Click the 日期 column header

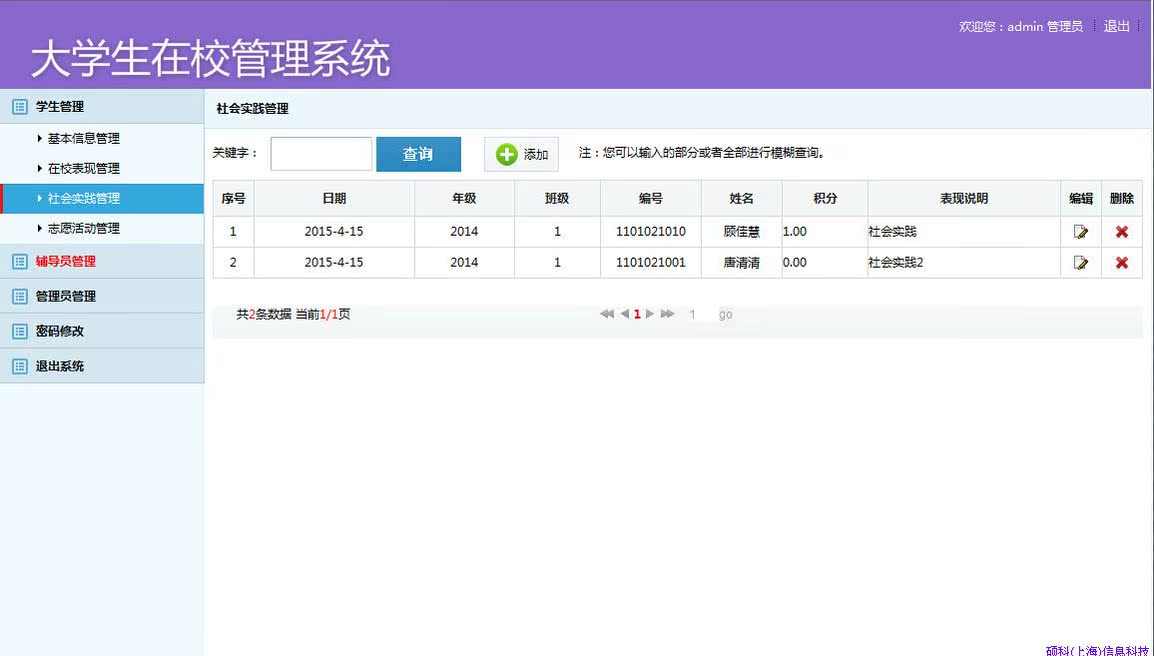click(x=334, y=199)
